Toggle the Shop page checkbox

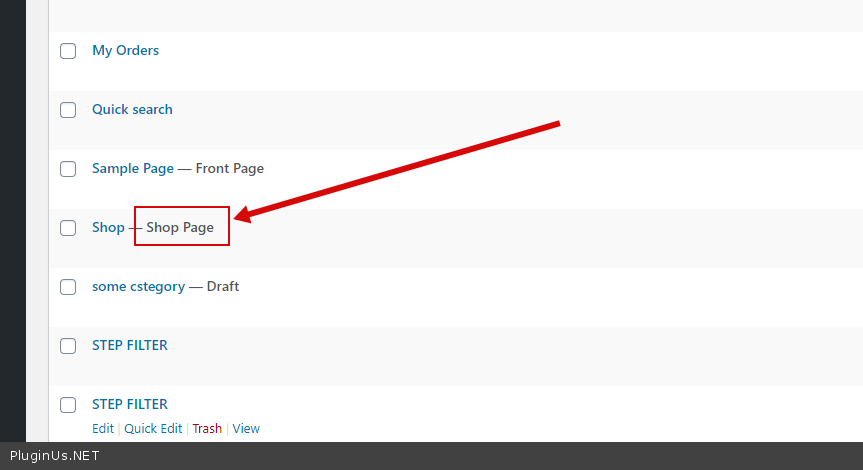(68, 228)
